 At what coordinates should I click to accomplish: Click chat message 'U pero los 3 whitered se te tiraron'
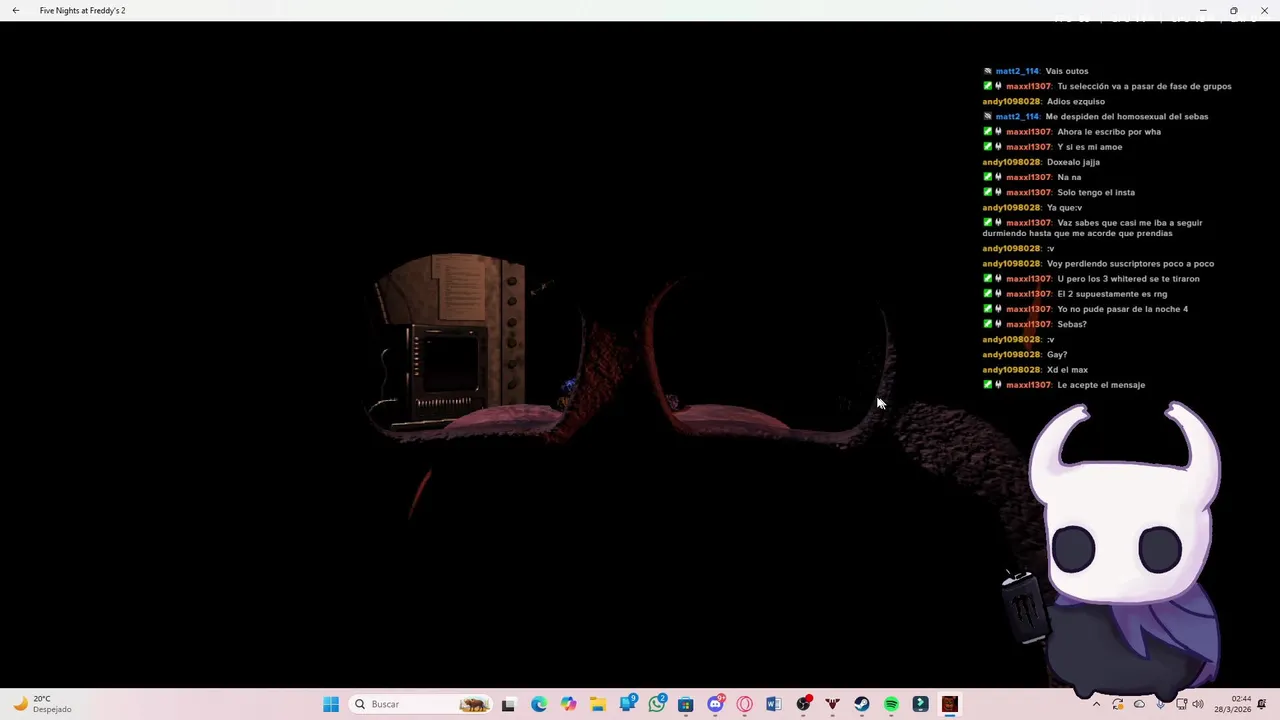pos(1128,279)
